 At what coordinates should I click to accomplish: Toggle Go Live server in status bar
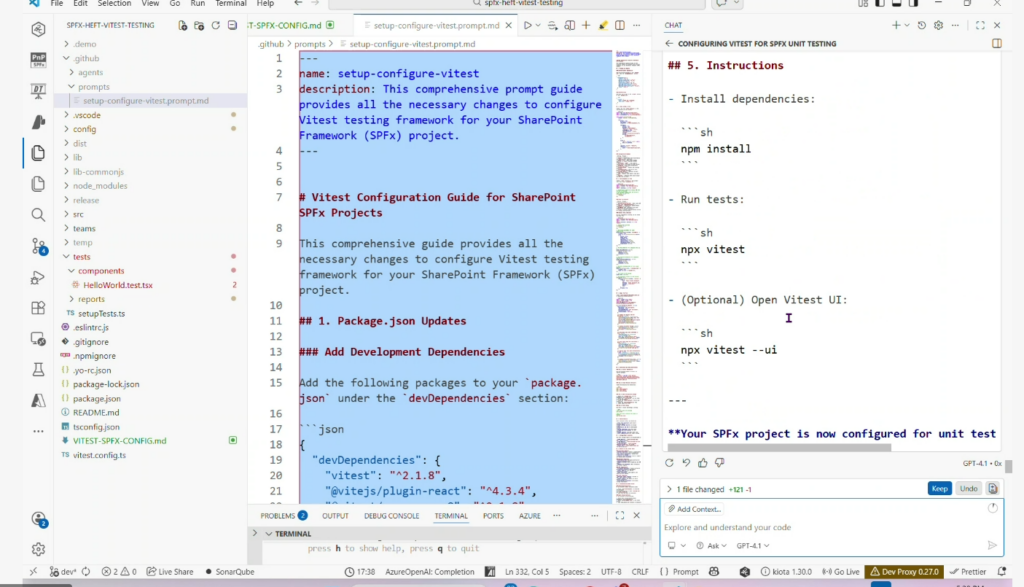click(x=840, y=572)
